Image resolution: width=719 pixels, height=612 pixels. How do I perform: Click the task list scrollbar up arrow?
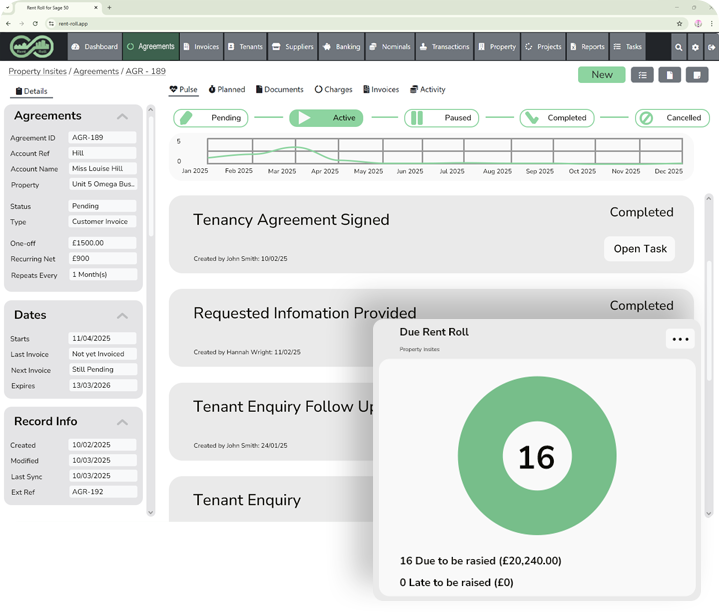[x=708, y=198]
